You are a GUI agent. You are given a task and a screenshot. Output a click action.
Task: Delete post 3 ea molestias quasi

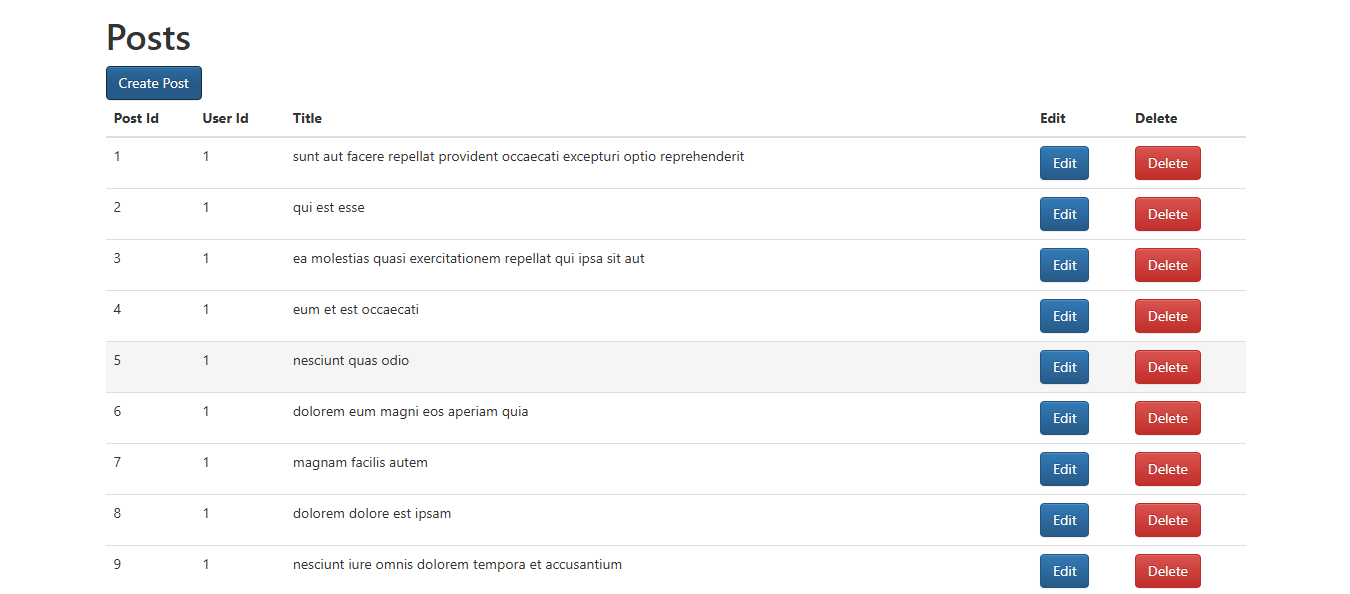click(x=1167, y=265)
